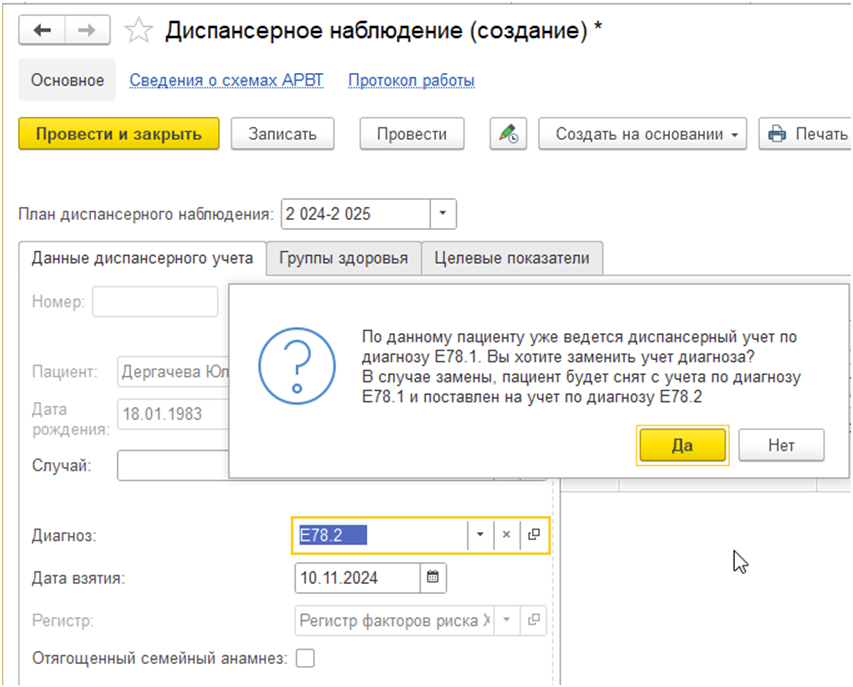Expand the Создать на основании menu

click(642, 134)
